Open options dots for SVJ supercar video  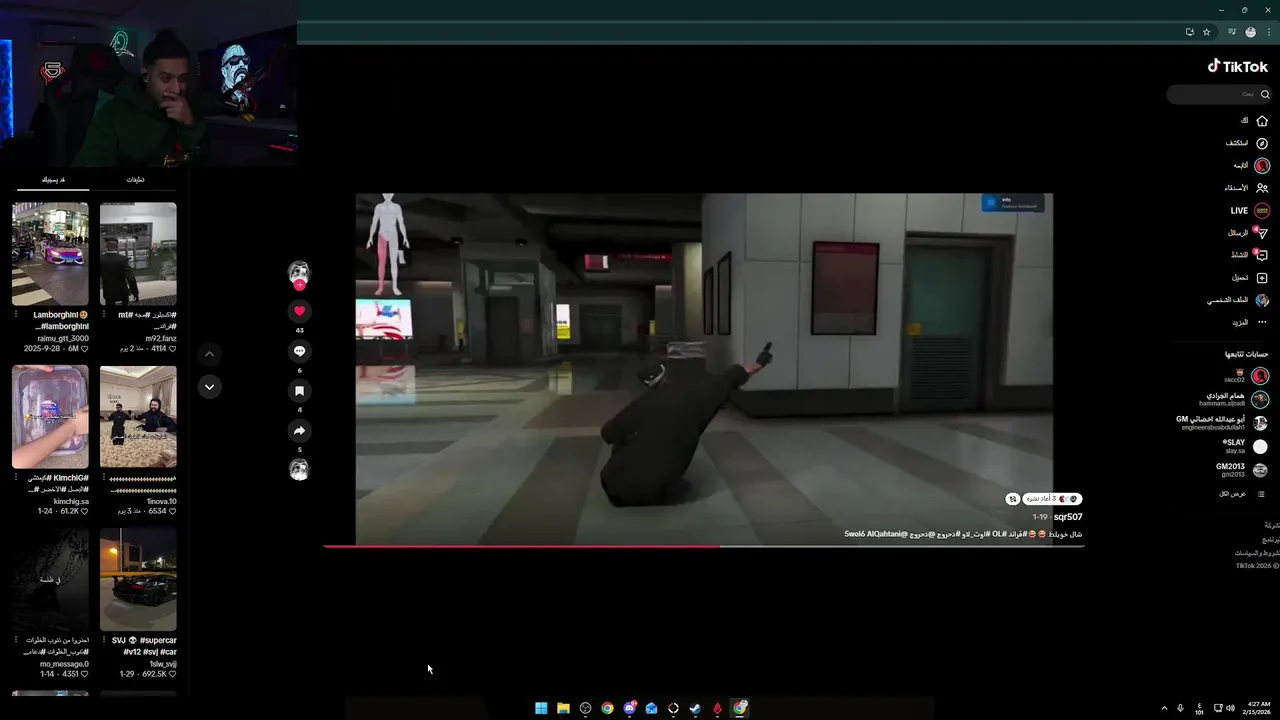pyautogui.click(x=104, y=640)
